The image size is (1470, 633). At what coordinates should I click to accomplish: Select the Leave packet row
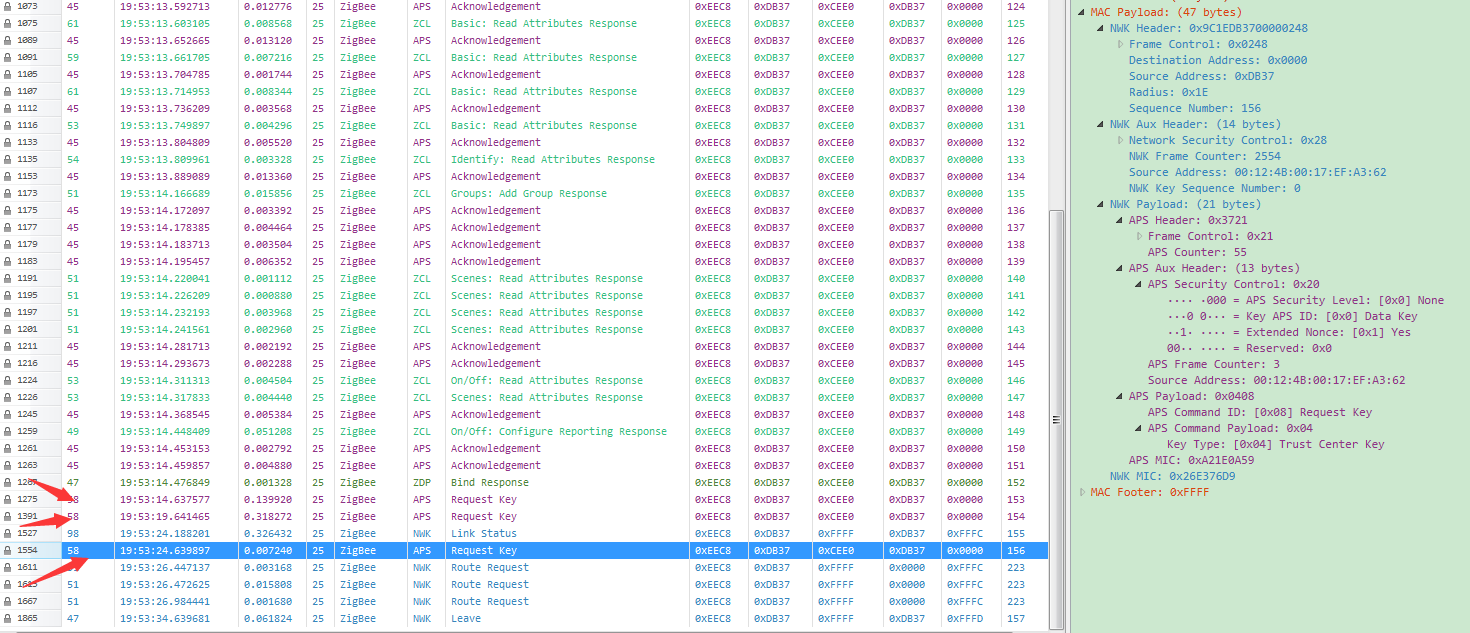point(523,619)
